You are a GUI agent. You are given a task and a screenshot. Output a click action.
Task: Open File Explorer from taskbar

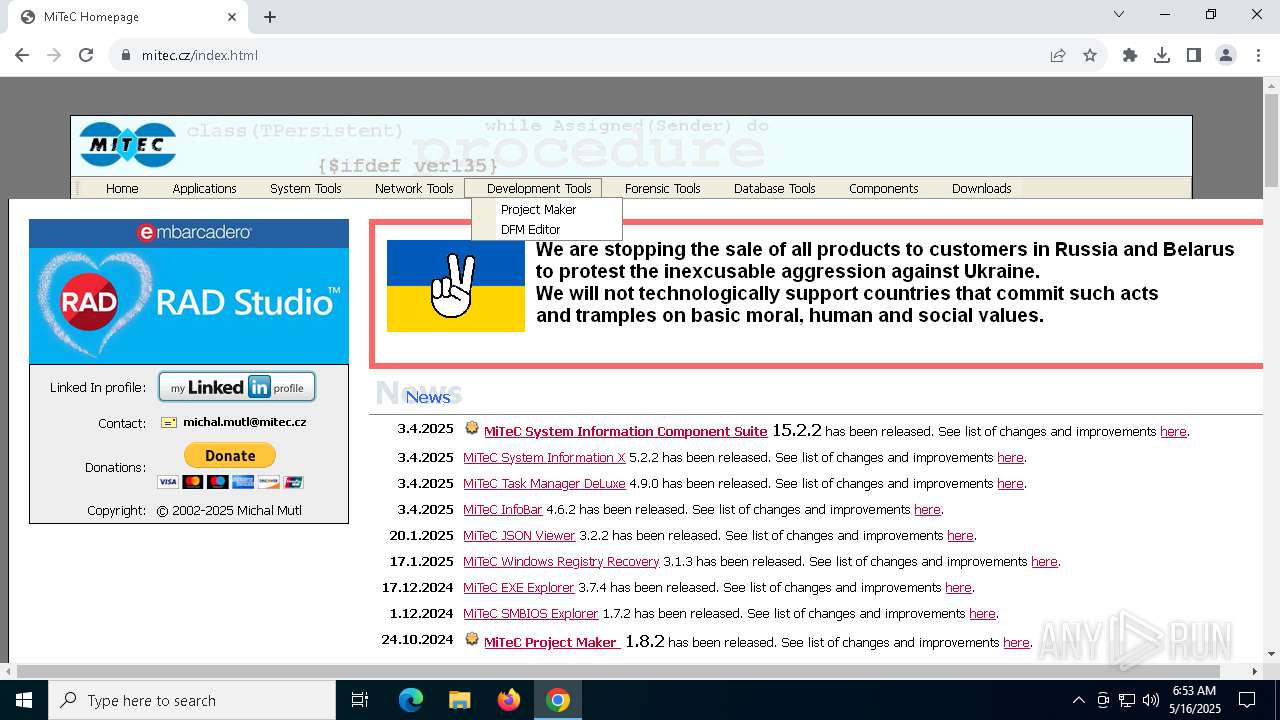click(x=459, y=700)
